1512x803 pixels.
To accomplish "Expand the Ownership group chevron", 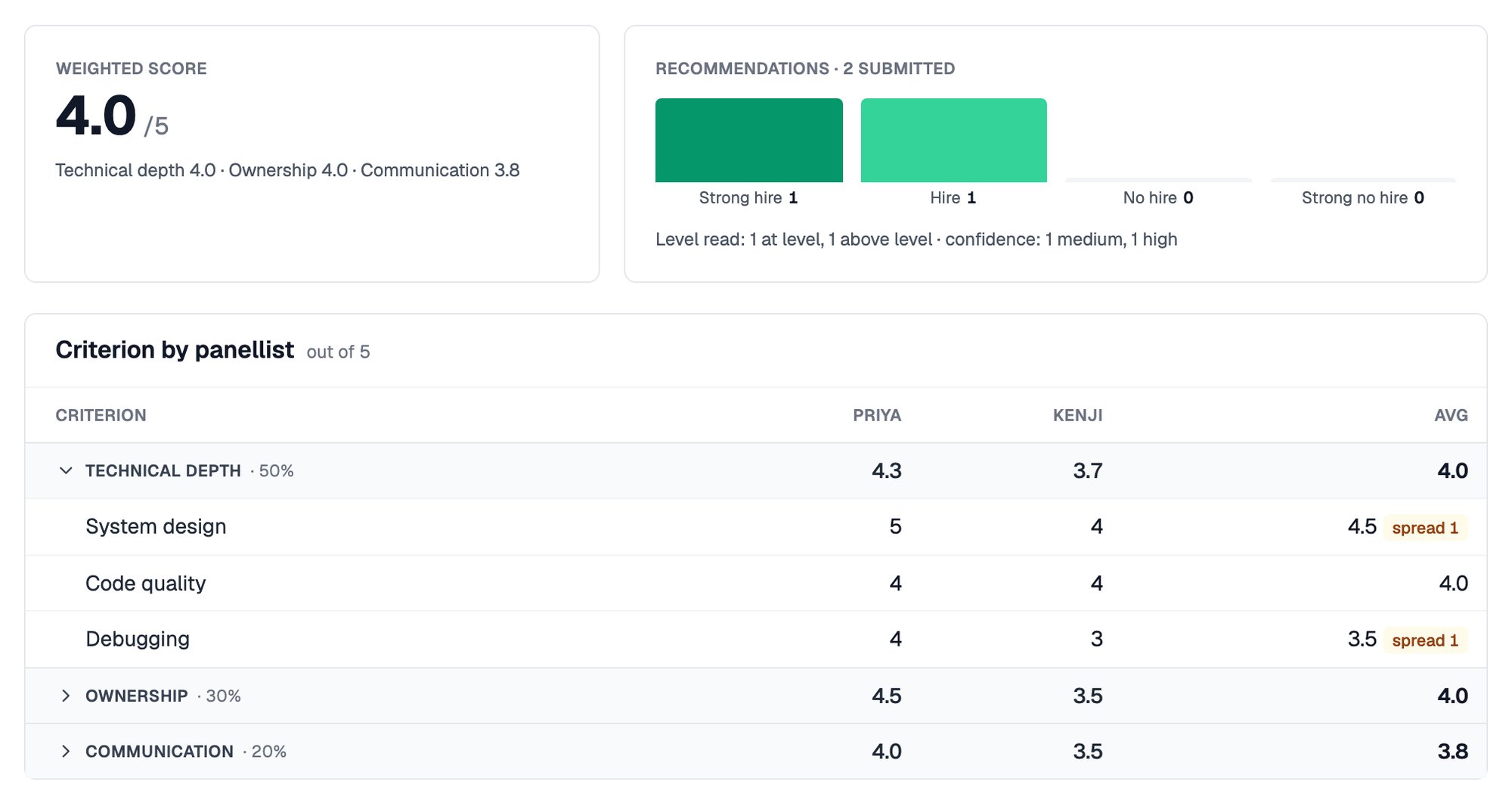I will pyautogui.click(x=66, y=696).
